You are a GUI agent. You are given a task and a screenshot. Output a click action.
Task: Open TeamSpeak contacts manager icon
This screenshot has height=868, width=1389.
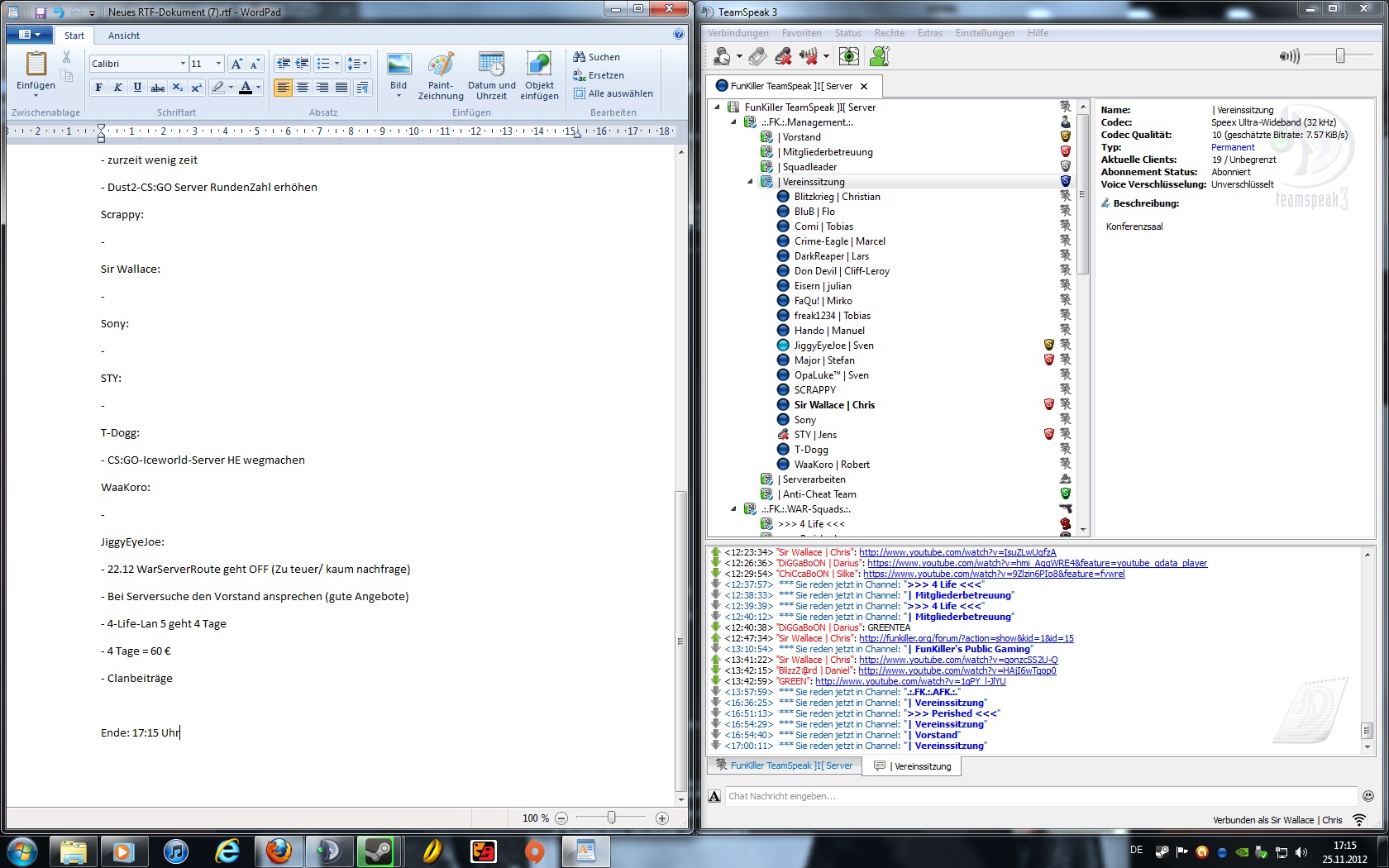(x=880, y=56)
